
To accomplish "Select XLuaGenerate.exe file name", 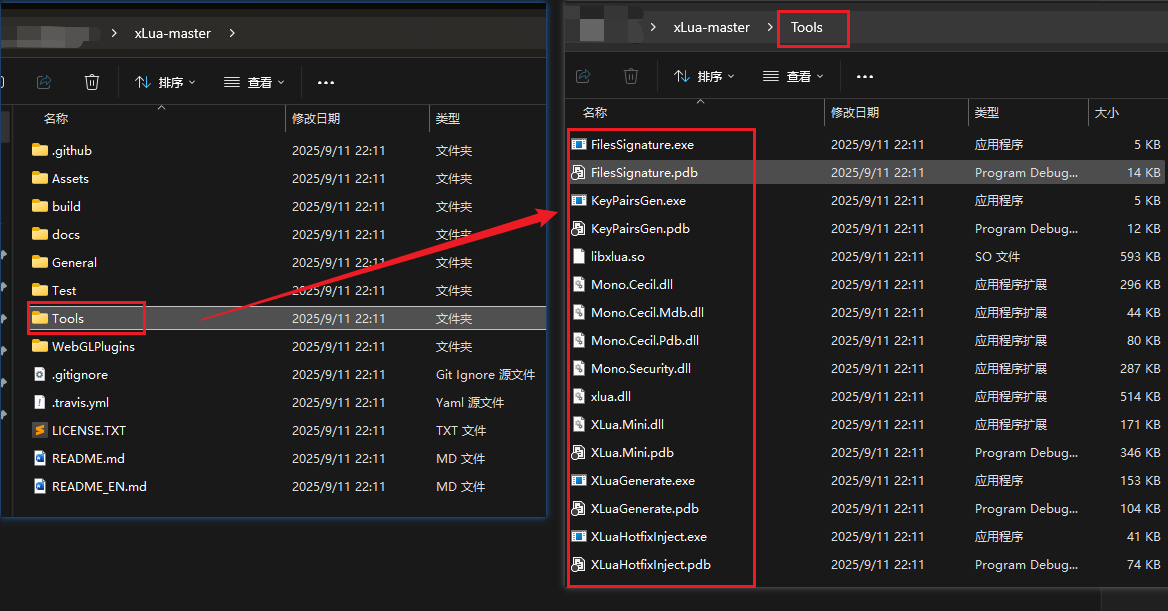I will [x=643, y=481].
